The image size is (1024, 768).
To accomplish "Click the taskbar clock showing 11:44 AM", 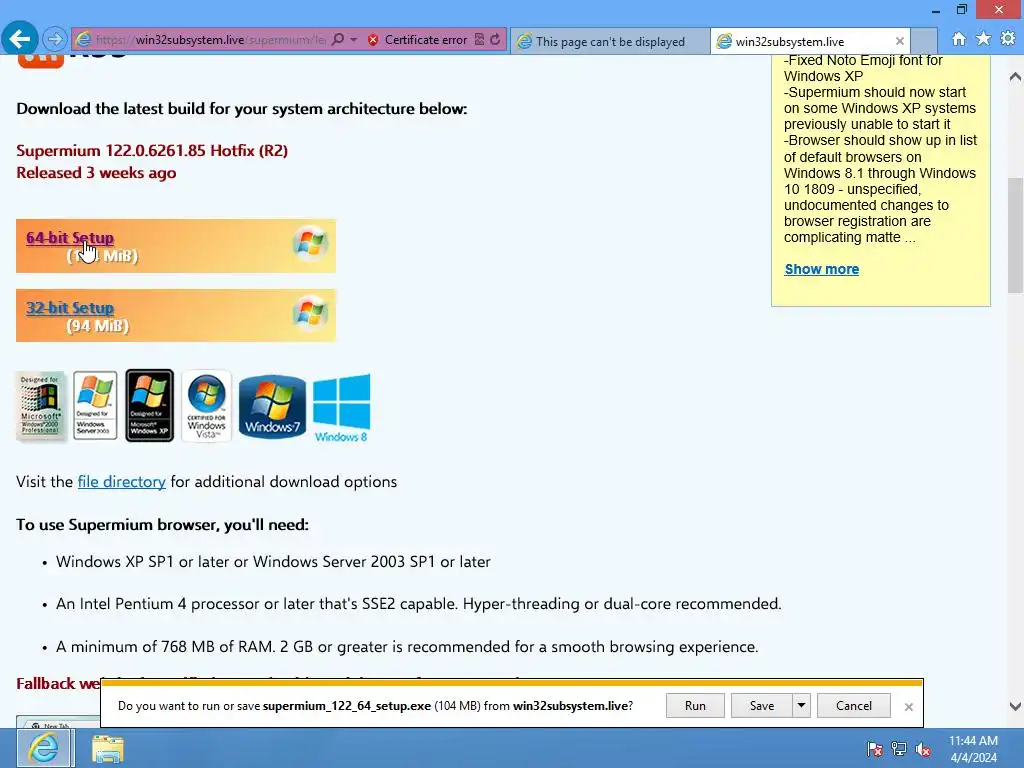I will coord(973,748).
